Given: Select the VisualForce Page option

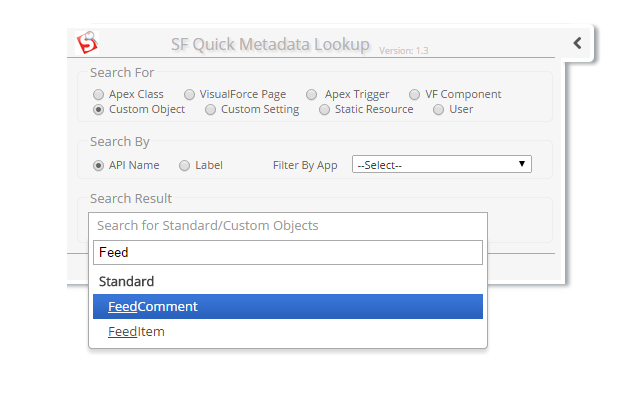Looking at the screenshot, I should pyautogui.click(x=190, y=95).
